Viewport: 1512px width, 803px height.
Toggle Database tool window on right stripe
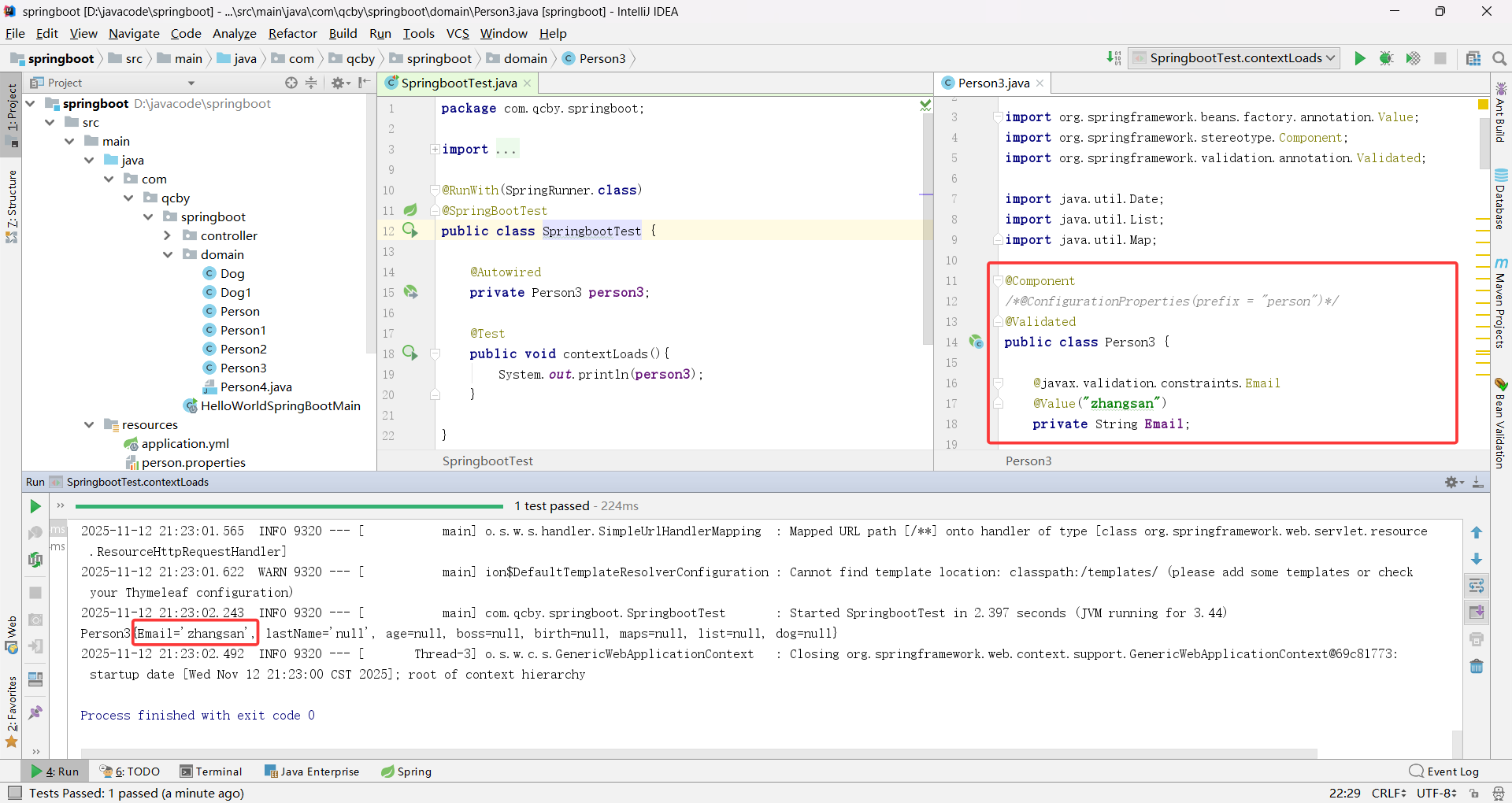pos(1501,199)
